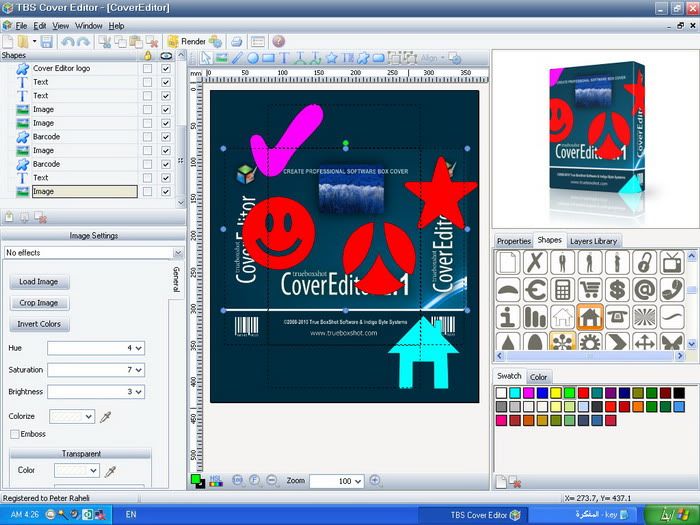Select the insert image tool
This screenshot has height=525, width=700.
click(x=221, y=58)
